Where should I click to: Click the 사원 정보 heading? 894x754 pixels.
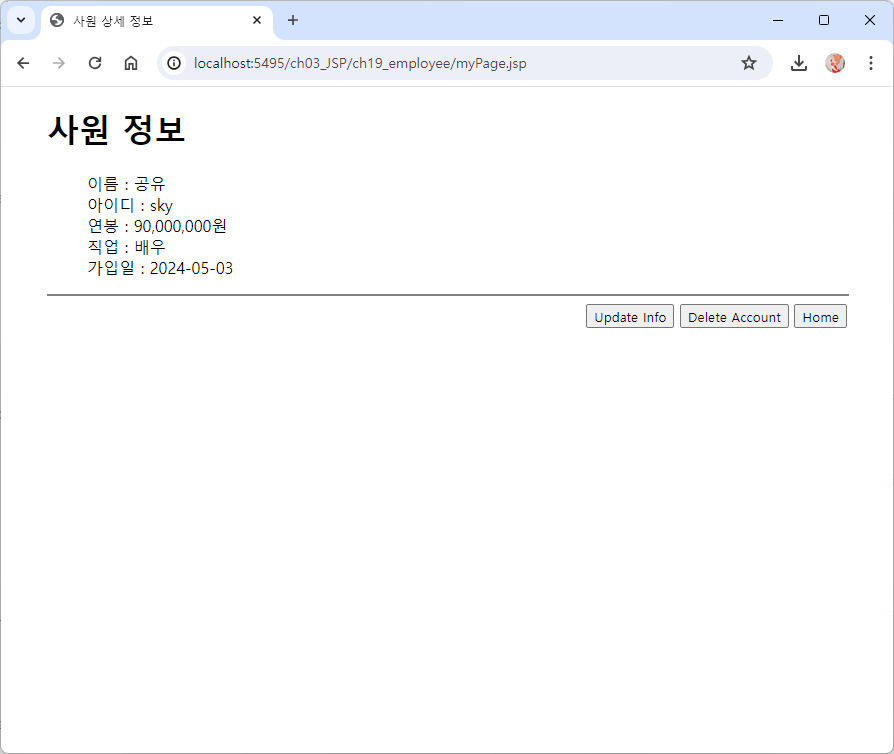point(117,129)
